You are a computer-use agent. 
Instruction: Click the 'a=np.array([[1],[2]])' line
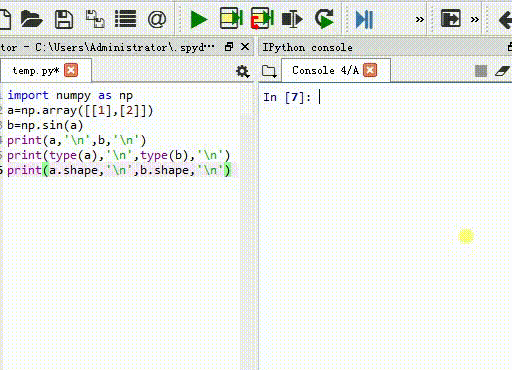pyautogui.click(x=80, y=110)
